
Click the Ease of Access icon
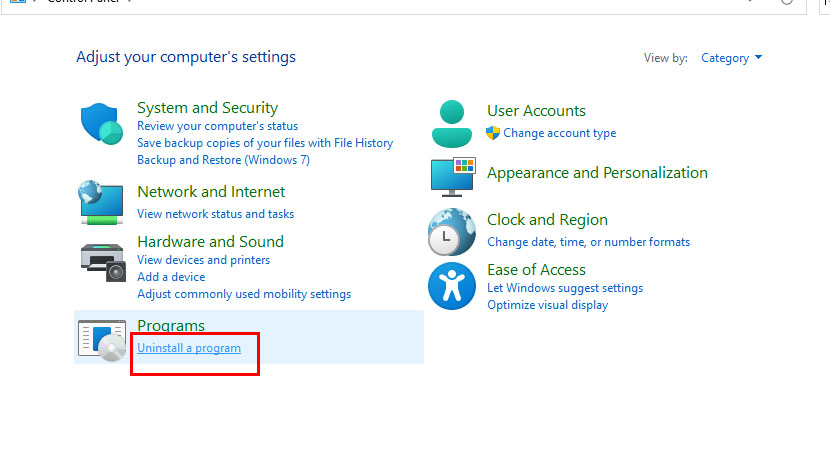pyautogui.click(x=452, y=286)
